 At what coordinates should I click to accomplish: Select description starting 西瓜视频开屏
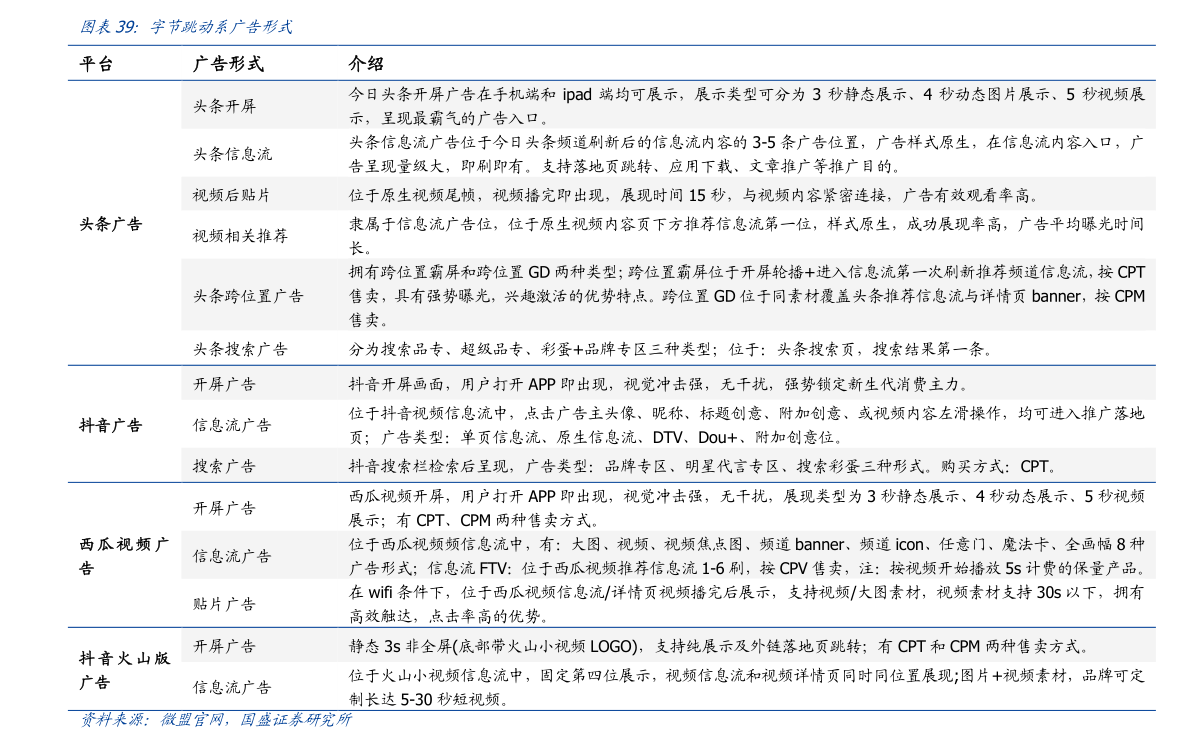tap(747, 508)
